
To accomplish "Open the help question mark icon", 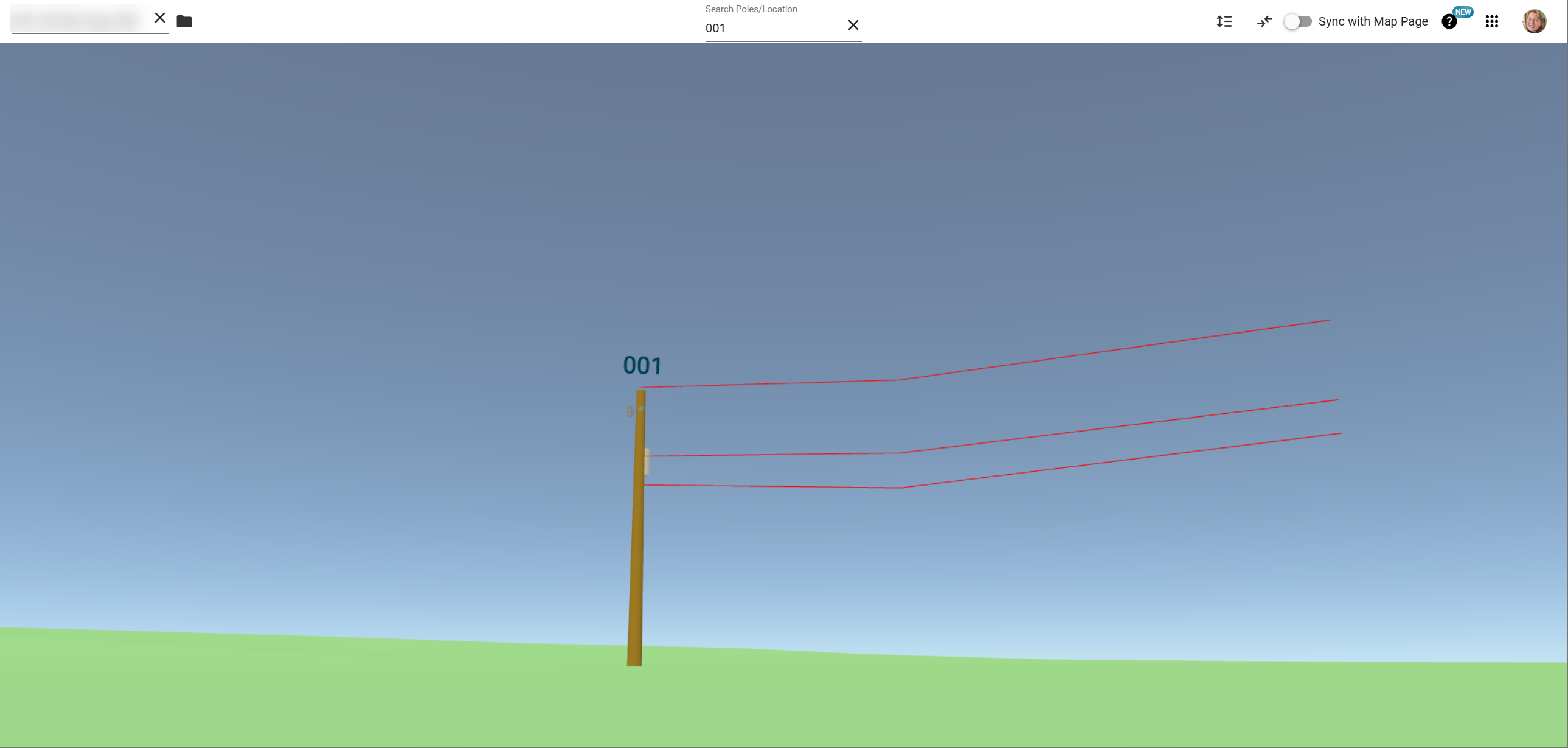I will (1449, 22).
